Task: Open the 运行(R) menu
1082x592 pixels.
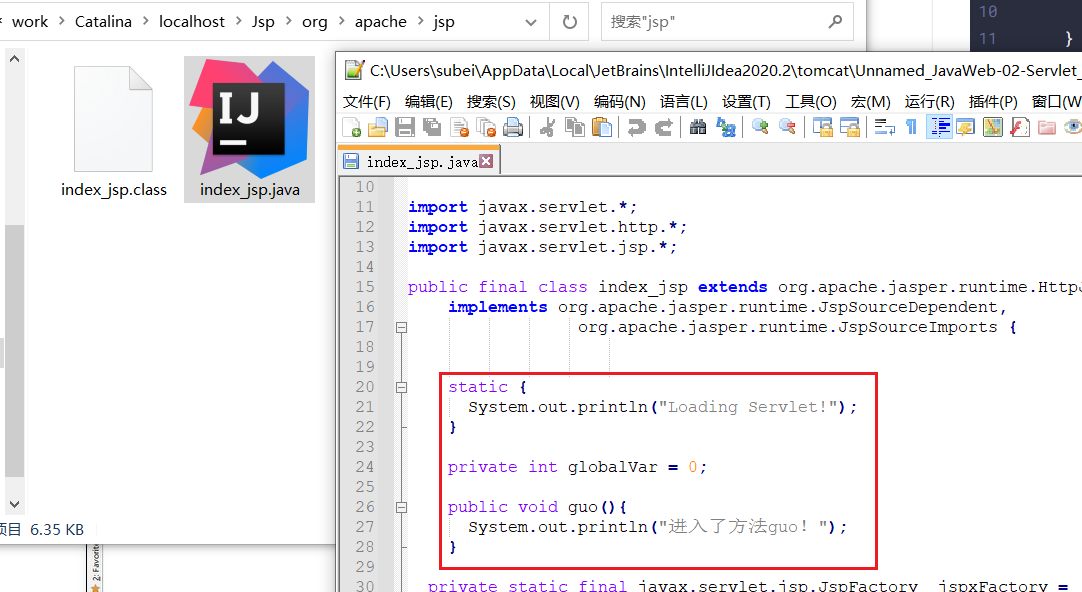Action: pyautogui.click(x=928, y=101)
